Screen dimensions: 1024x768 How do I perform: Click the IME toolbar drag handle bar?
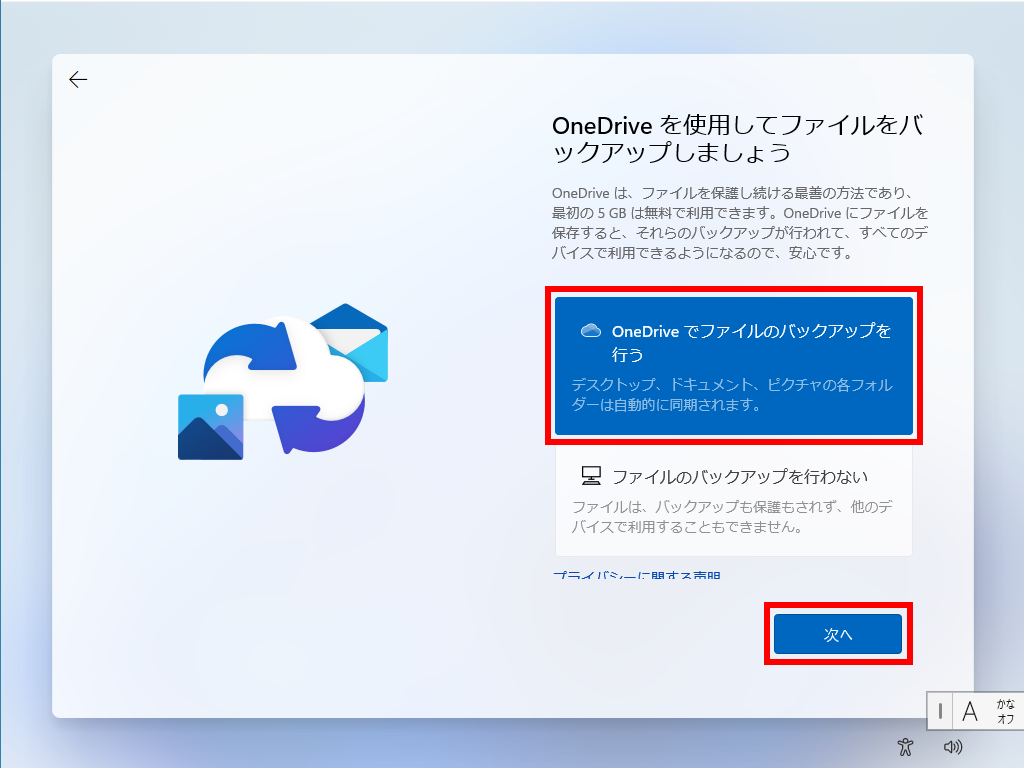[940, 712]
